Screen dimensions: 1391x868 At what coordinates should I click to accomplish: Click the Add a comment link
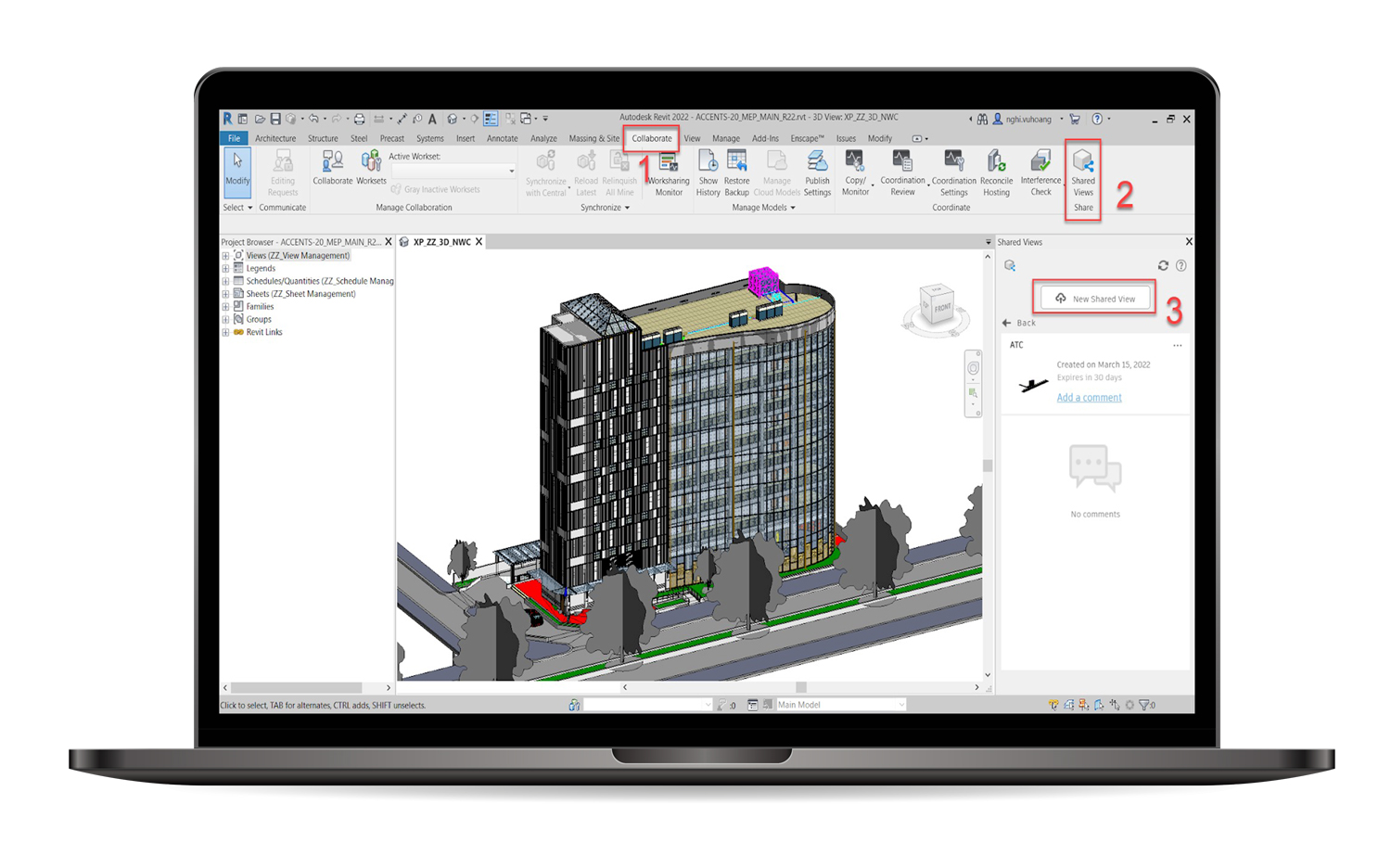coord(1089,397)
